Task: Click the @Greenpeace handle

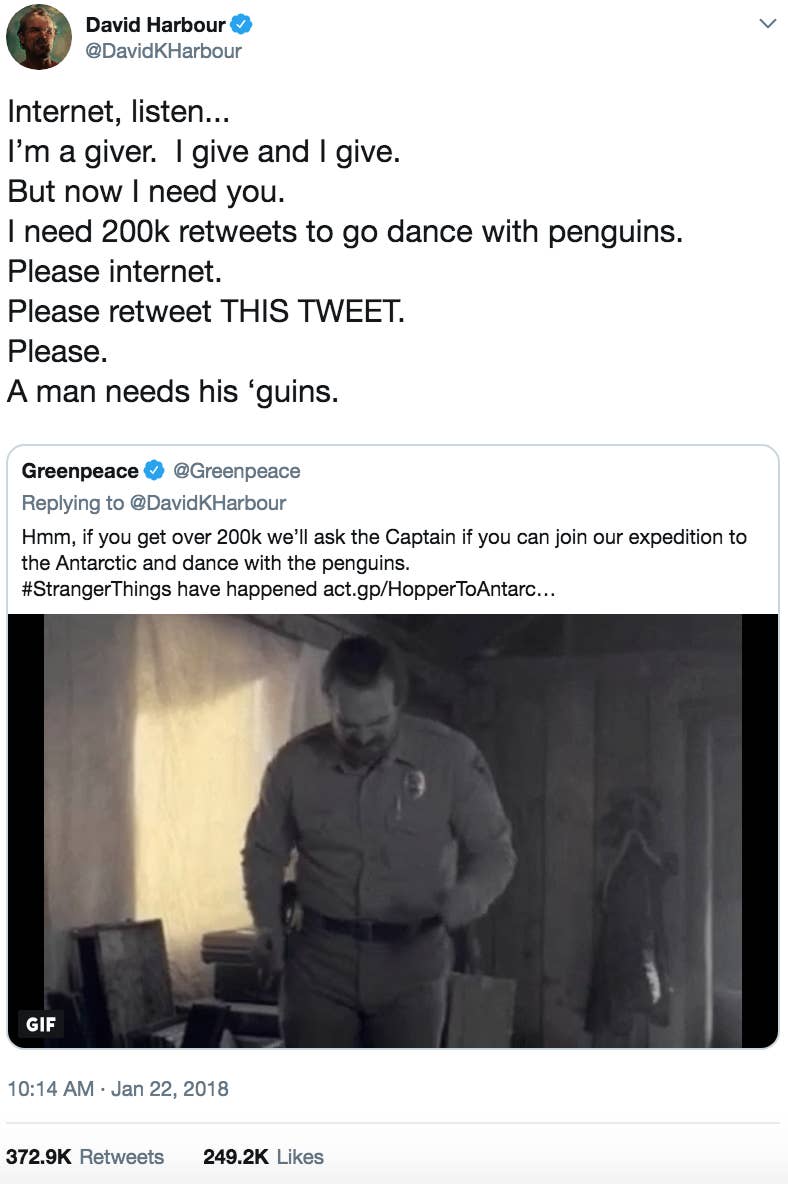Action: [236, 470]
